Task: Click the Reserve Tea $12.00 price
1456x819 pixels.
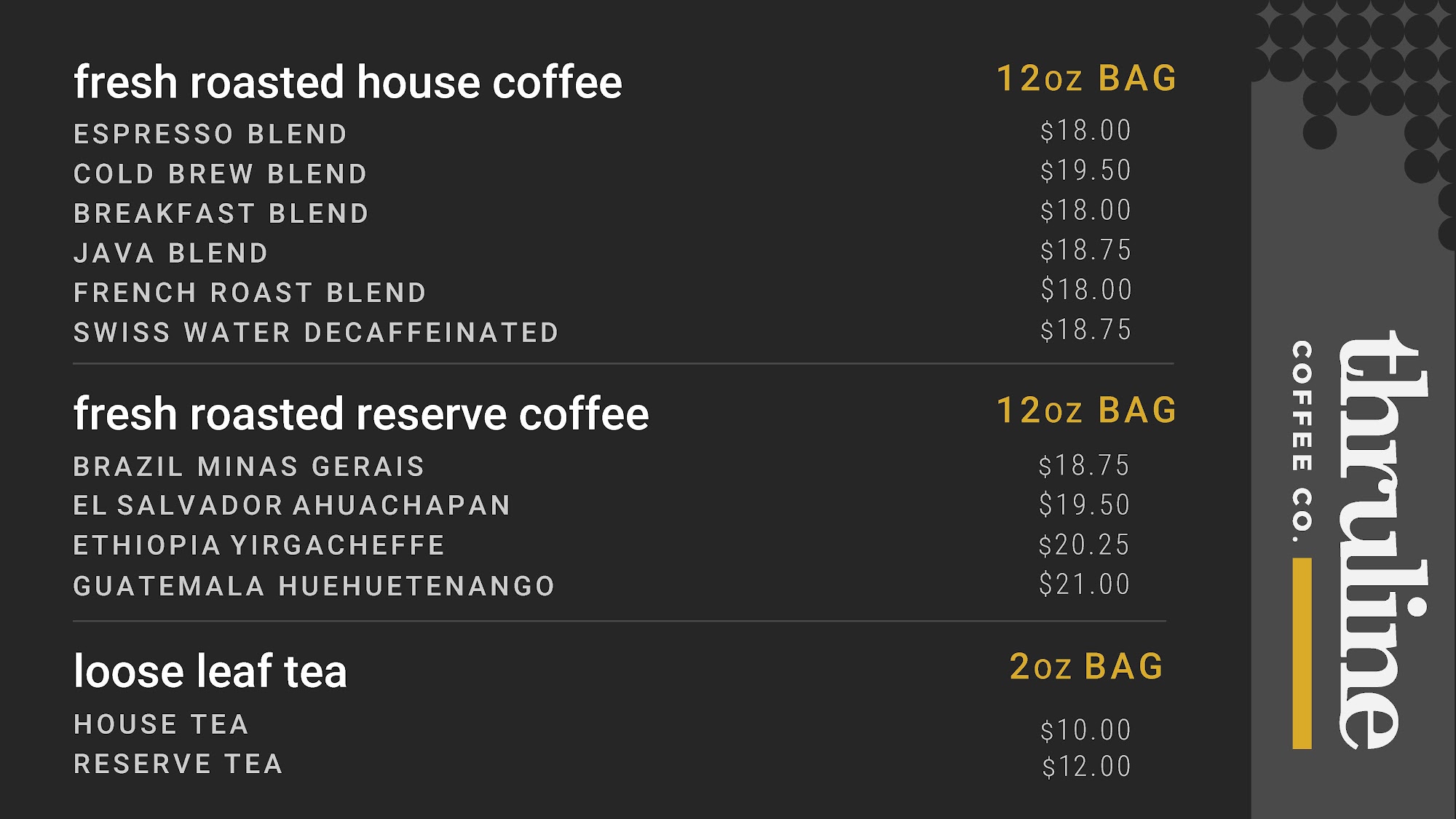Action: click(1086, 767)
